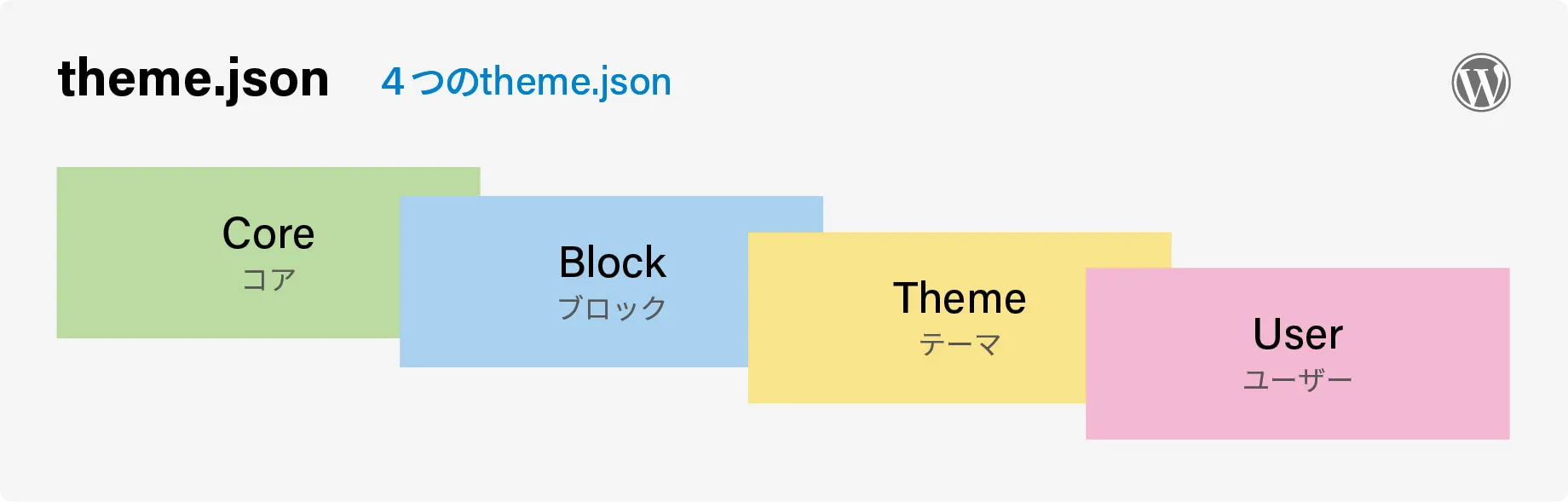
Task: Click blue Block strip directly above Theme box
Action: coord(785,214)
